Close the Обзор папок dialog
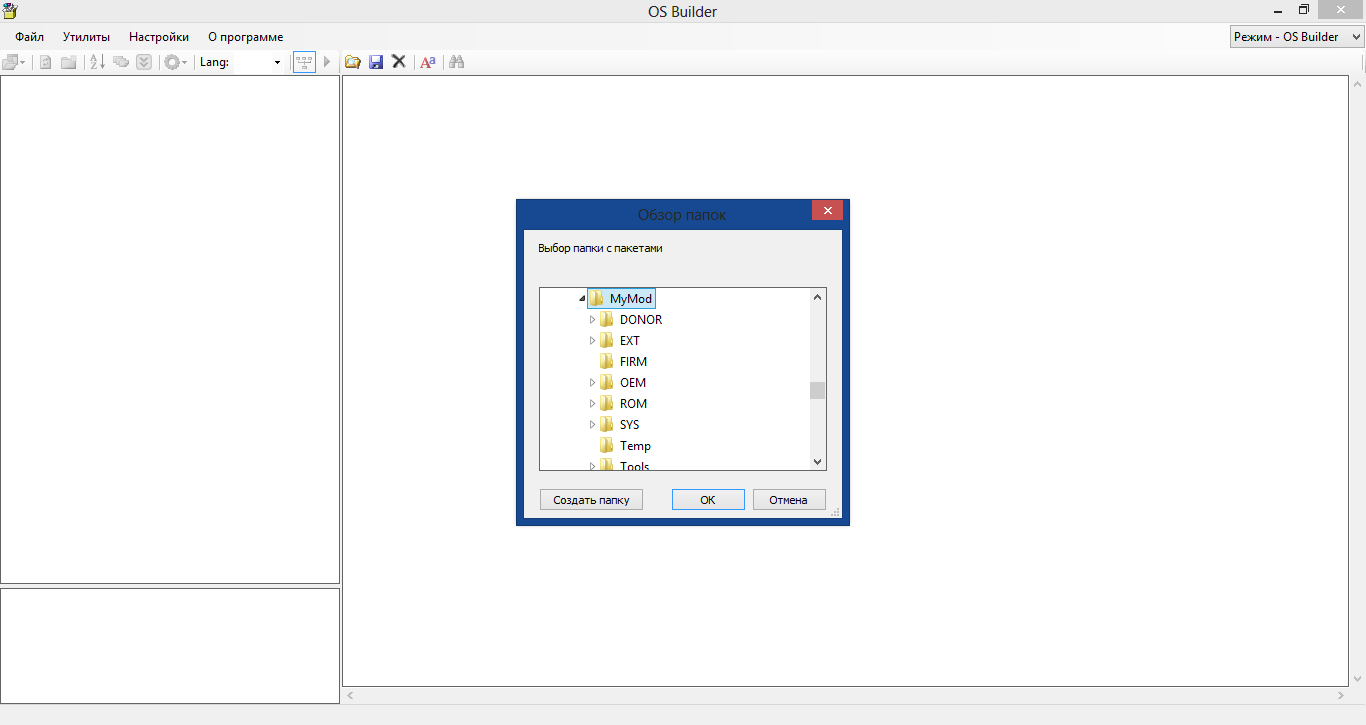The image size is (1366, 725). click(x=827, y=210)
